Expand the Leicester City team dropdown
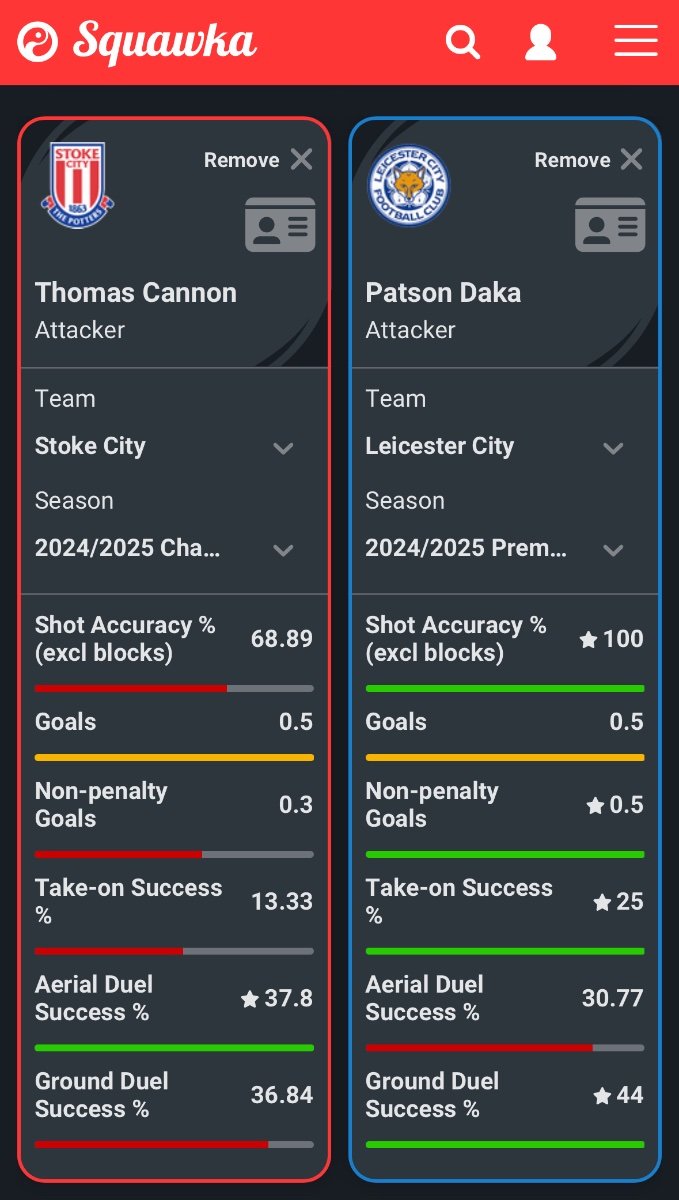 505,447
